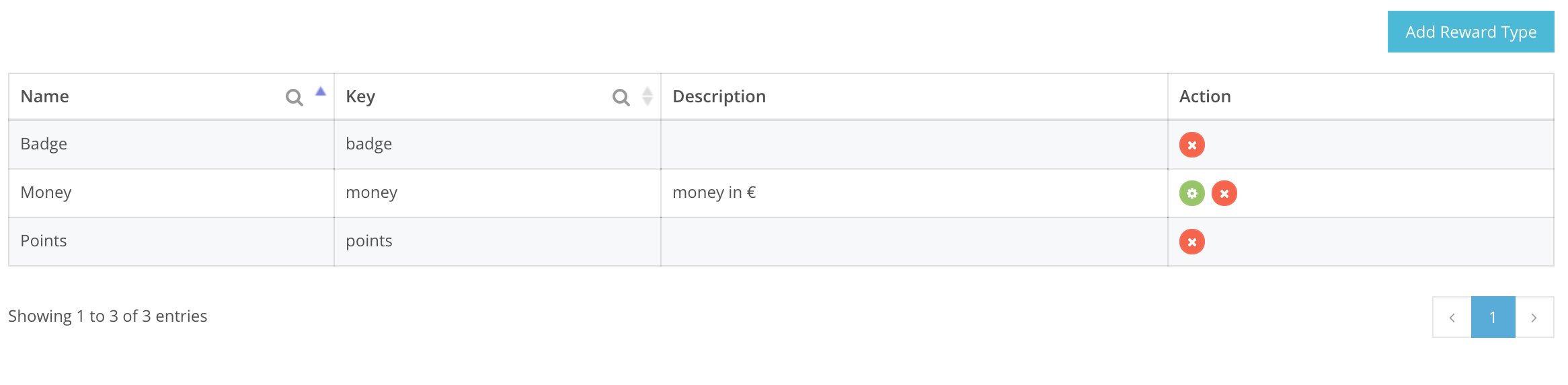Select page 1 in pagination
This screenshot has width=1568, height=385.
click(x=1493, y=317)
